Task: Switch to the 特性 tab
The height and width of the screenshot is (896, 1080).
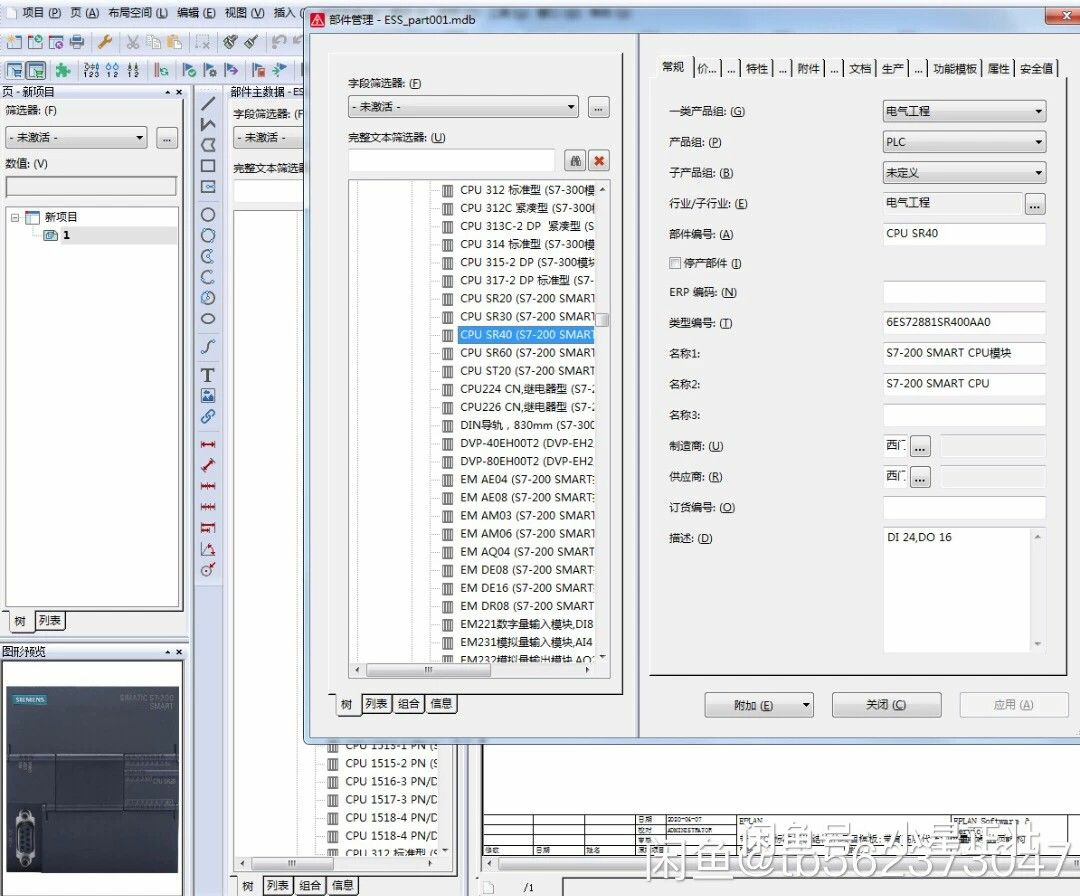Action: [x=756, y=68]
